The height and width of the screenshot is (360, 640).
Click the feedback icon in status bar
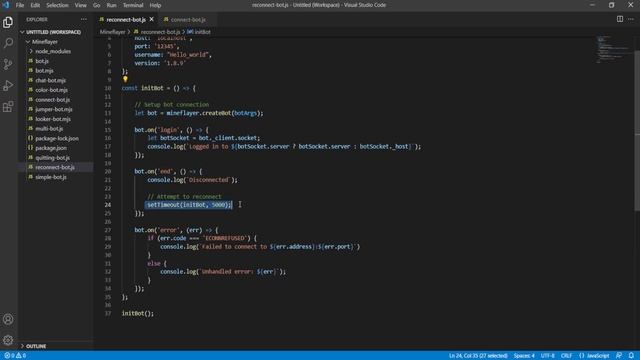619,356
